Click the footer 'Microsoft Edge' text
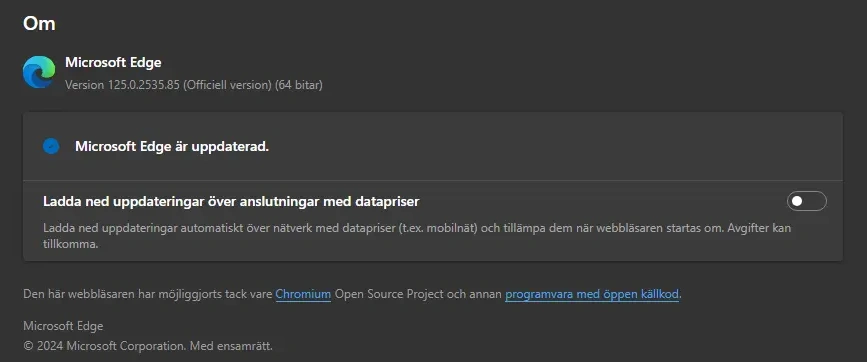The height and width of the screenshot is (362, 867). [63, 326]
